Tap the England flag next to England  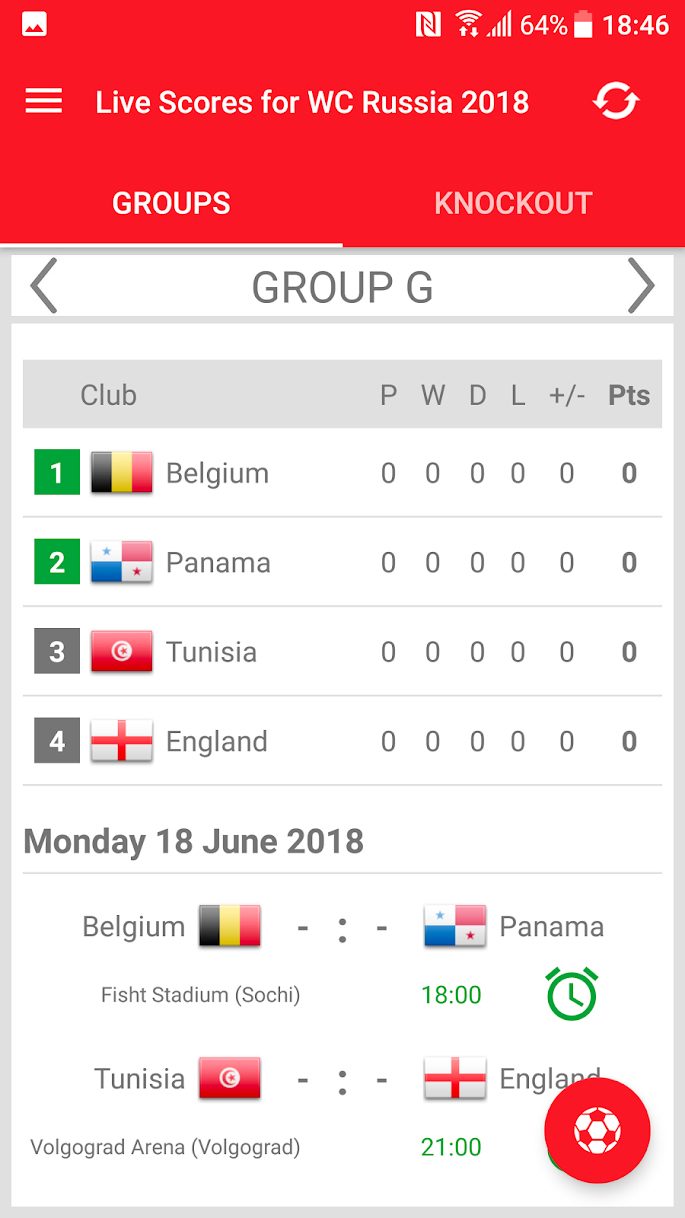click(121, 741)
